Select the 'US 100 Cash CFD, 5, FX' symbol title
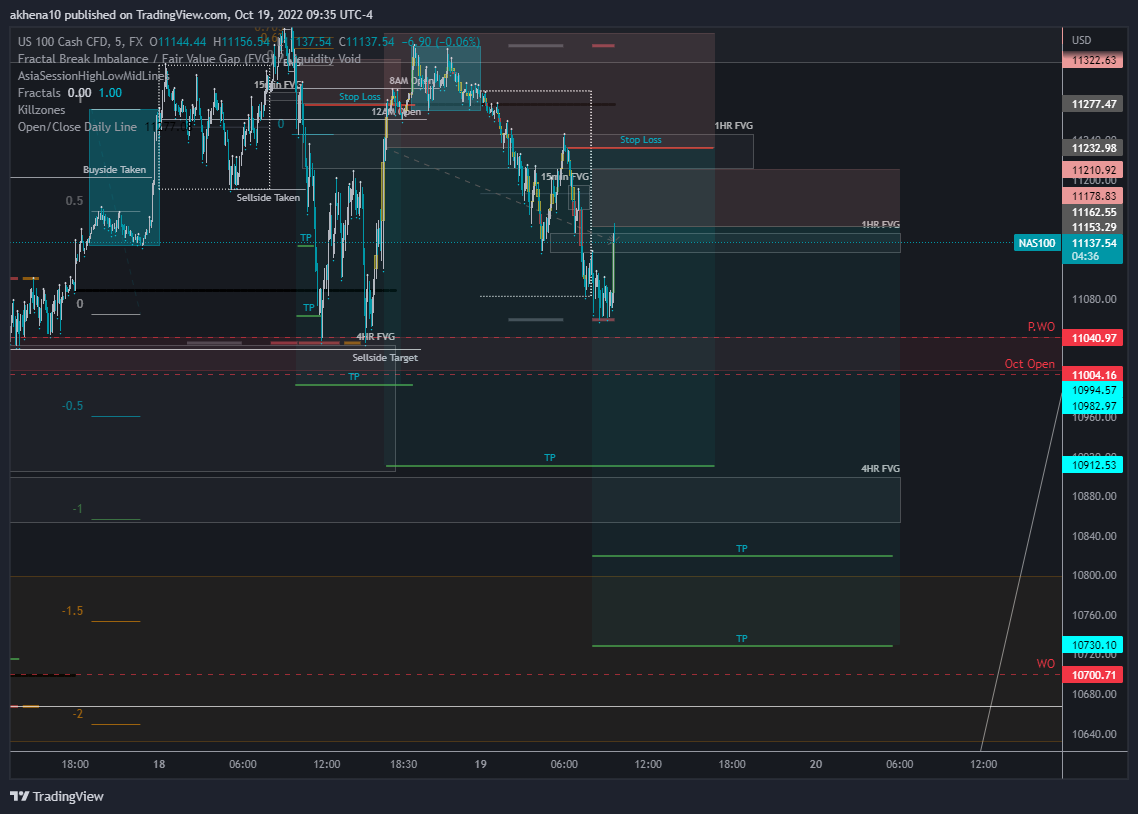This screenshot has width=1138, height=814. 80,42
